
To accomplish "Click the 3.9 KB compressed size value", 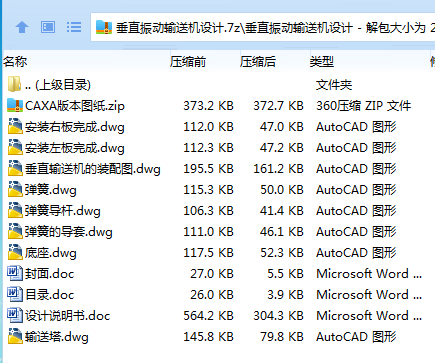I will click(x=285, y=295).
